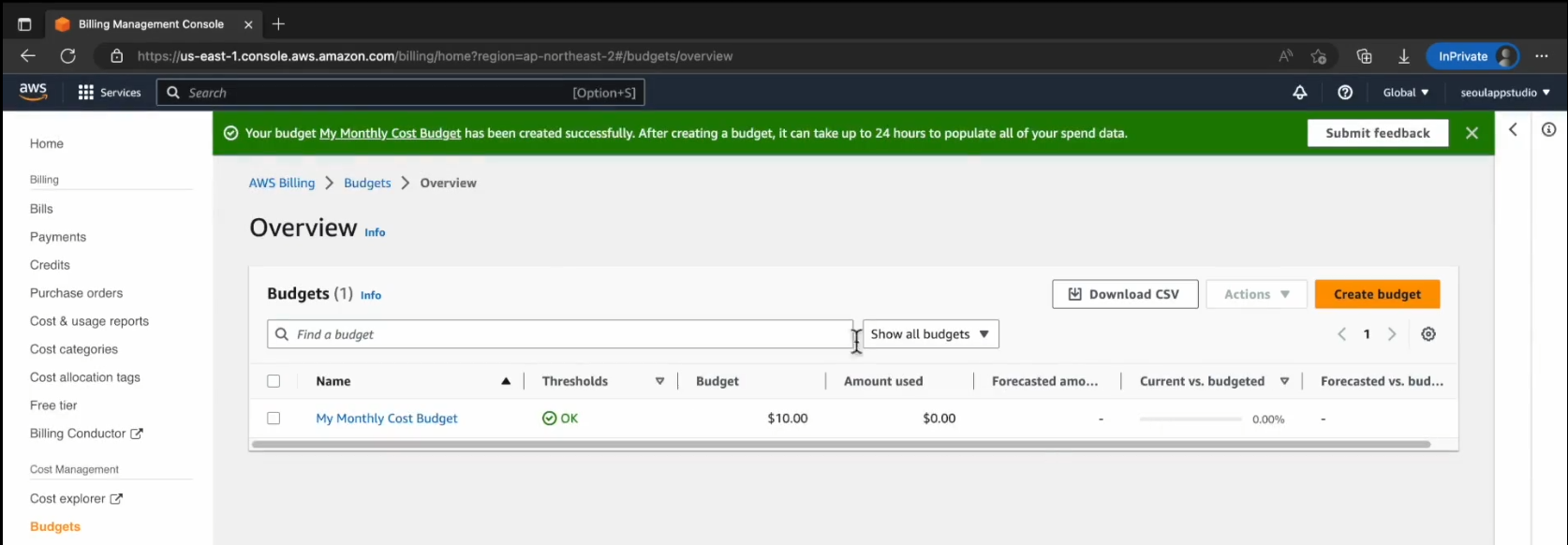
Task: Click browser address bar URL
Action: (x=435, y=56)
